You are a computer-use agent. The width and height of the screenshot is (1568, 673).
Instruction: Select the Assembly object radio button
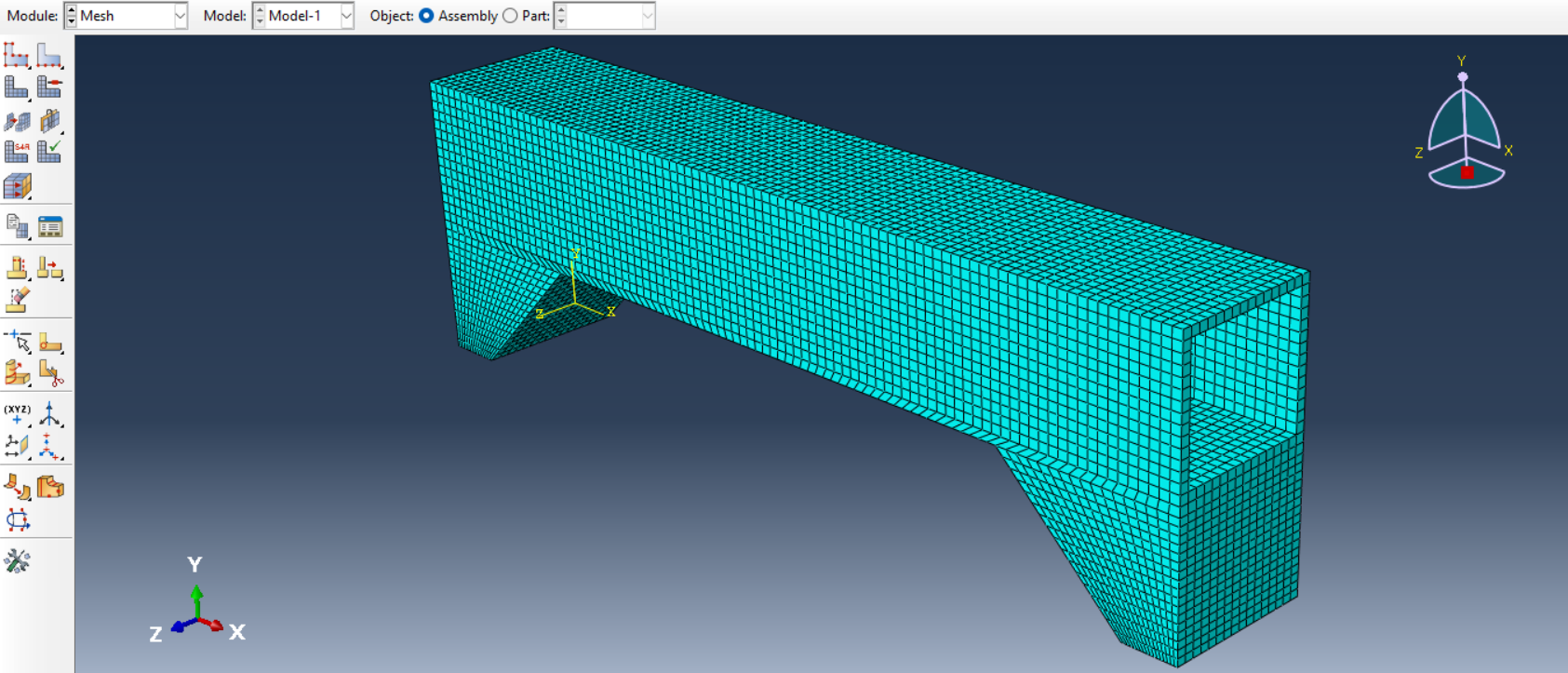point(426,16)
